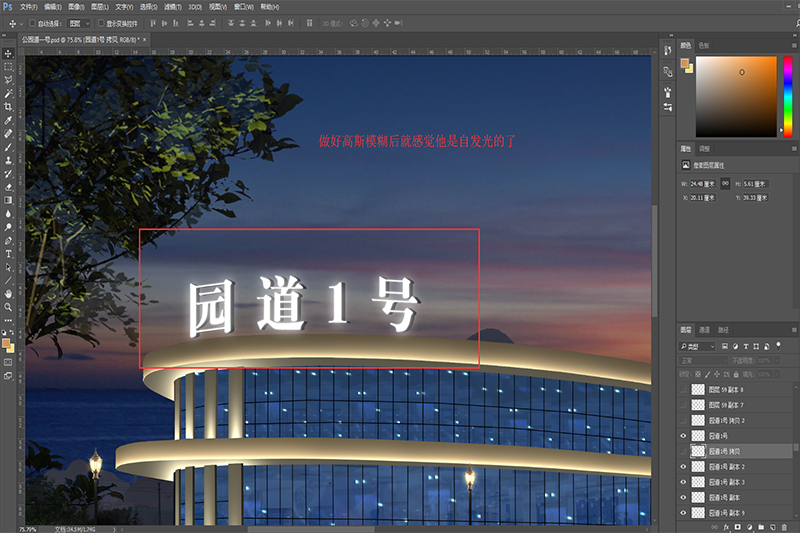Image resolution: width=800 pixels, height=533 pixels.
Task: Show the hidden 园道1号 拷贝 layer
Action: 684,451
